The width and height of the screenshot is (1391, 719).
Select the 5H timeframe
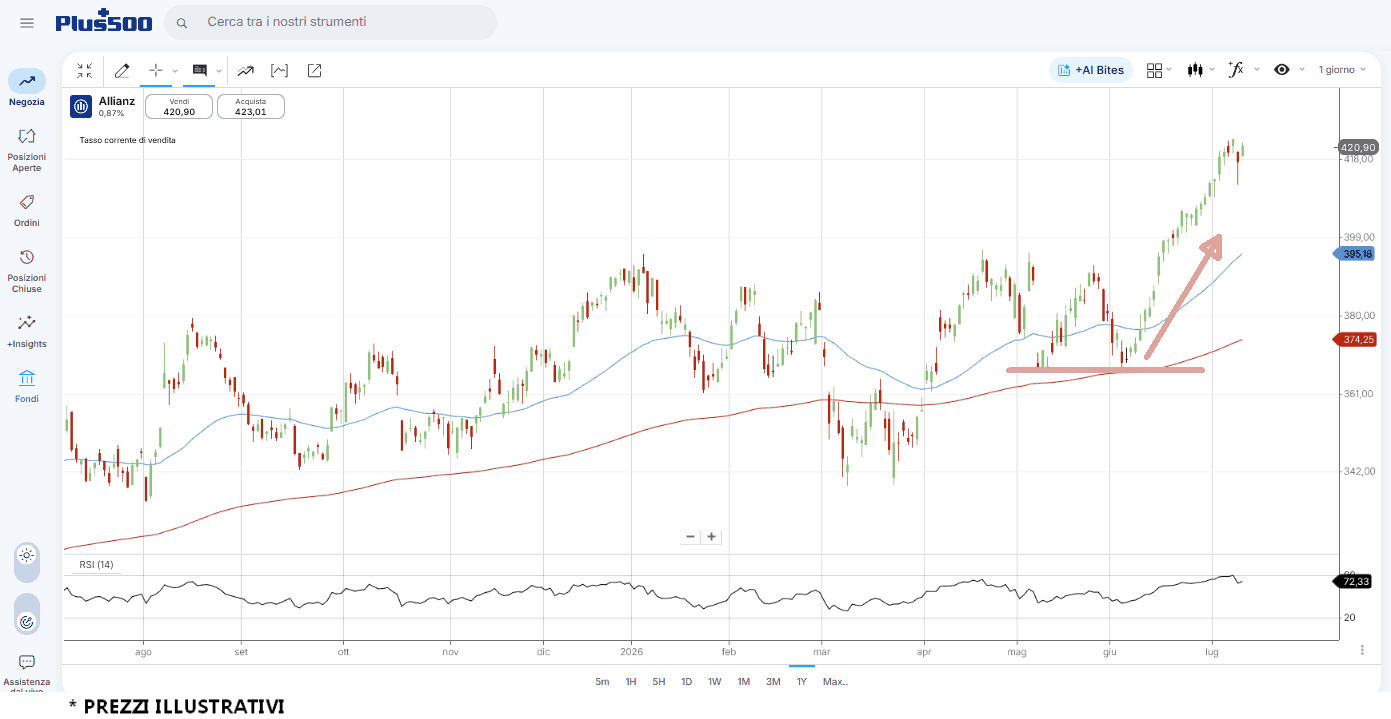[x=659, y=682]
